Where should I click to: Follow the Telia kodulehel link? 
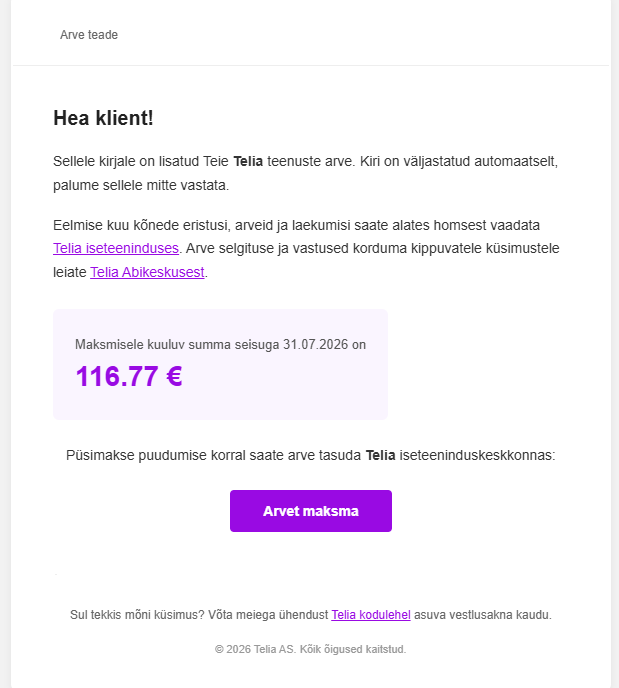[371, 615]
